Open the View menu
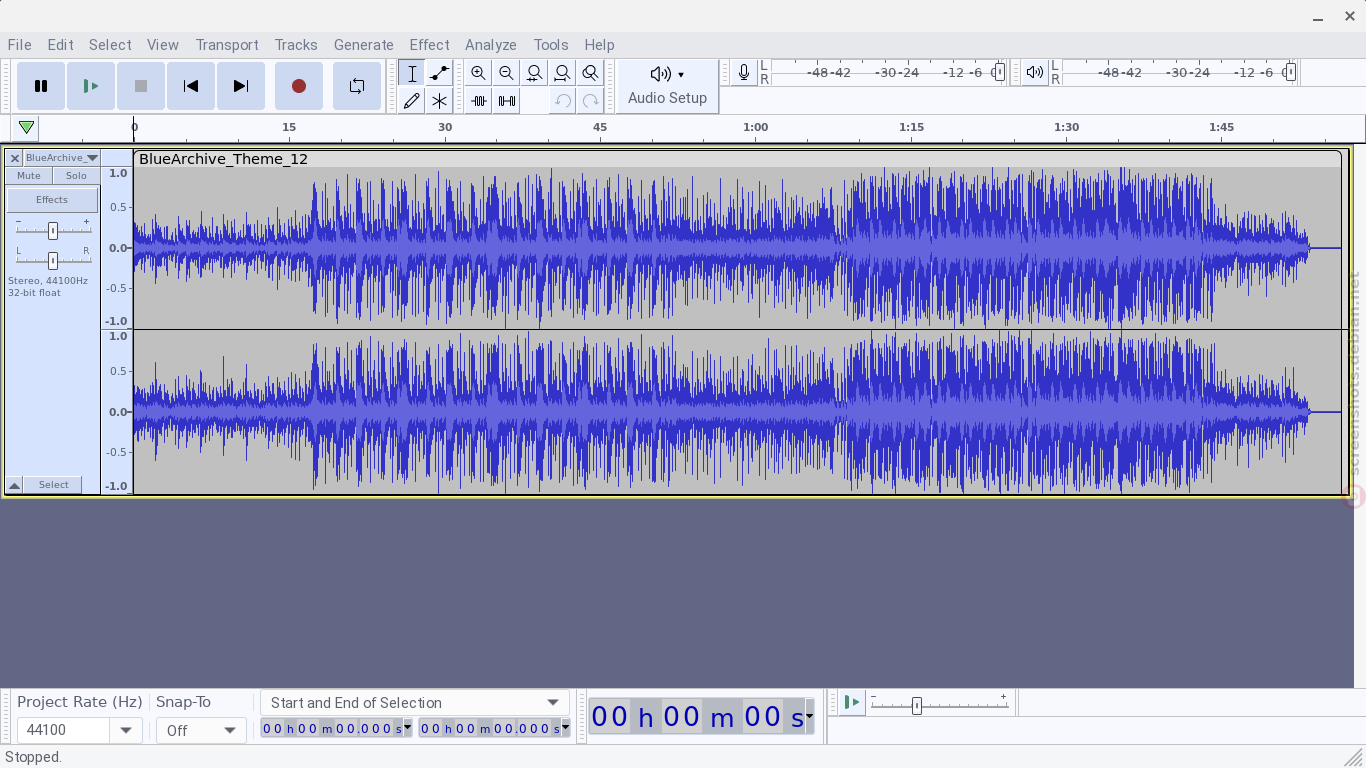 tap(163, 45)
